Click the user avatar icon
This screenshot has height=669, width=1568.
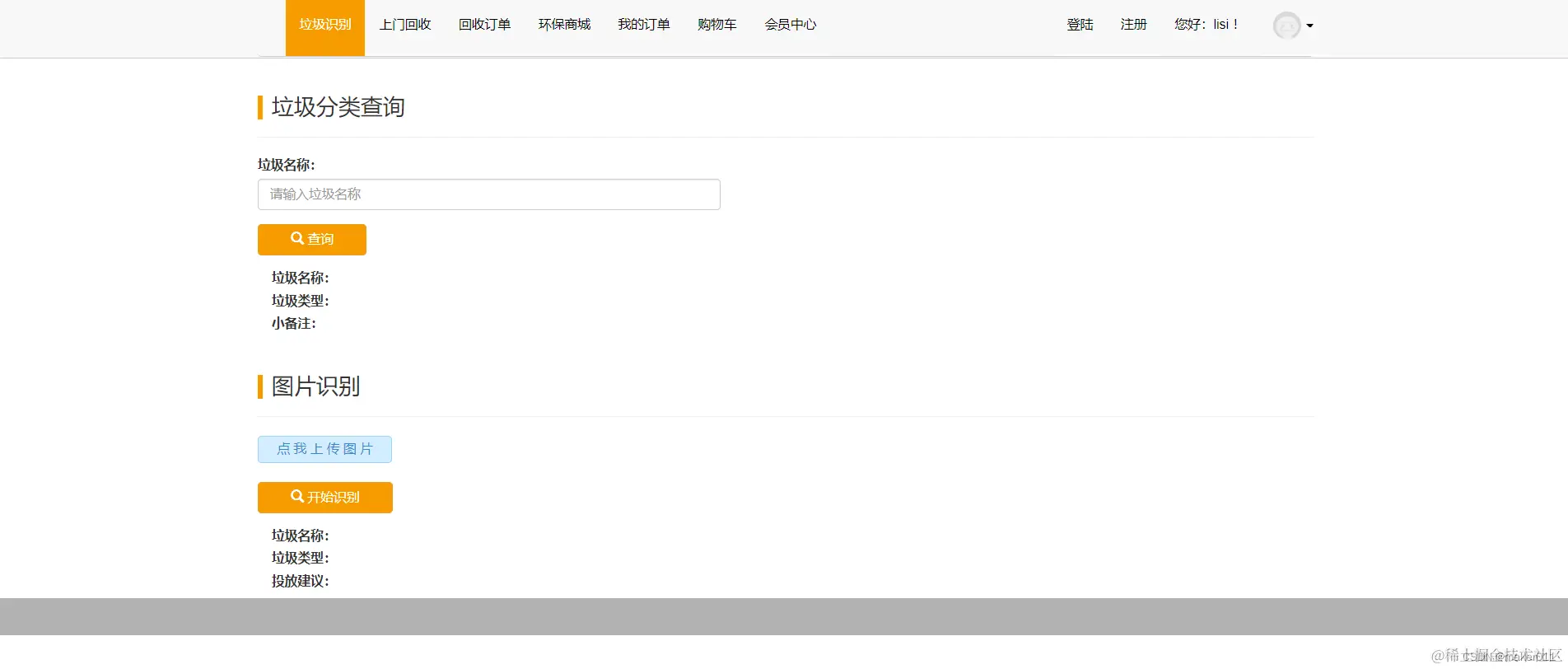point(1286,26)
